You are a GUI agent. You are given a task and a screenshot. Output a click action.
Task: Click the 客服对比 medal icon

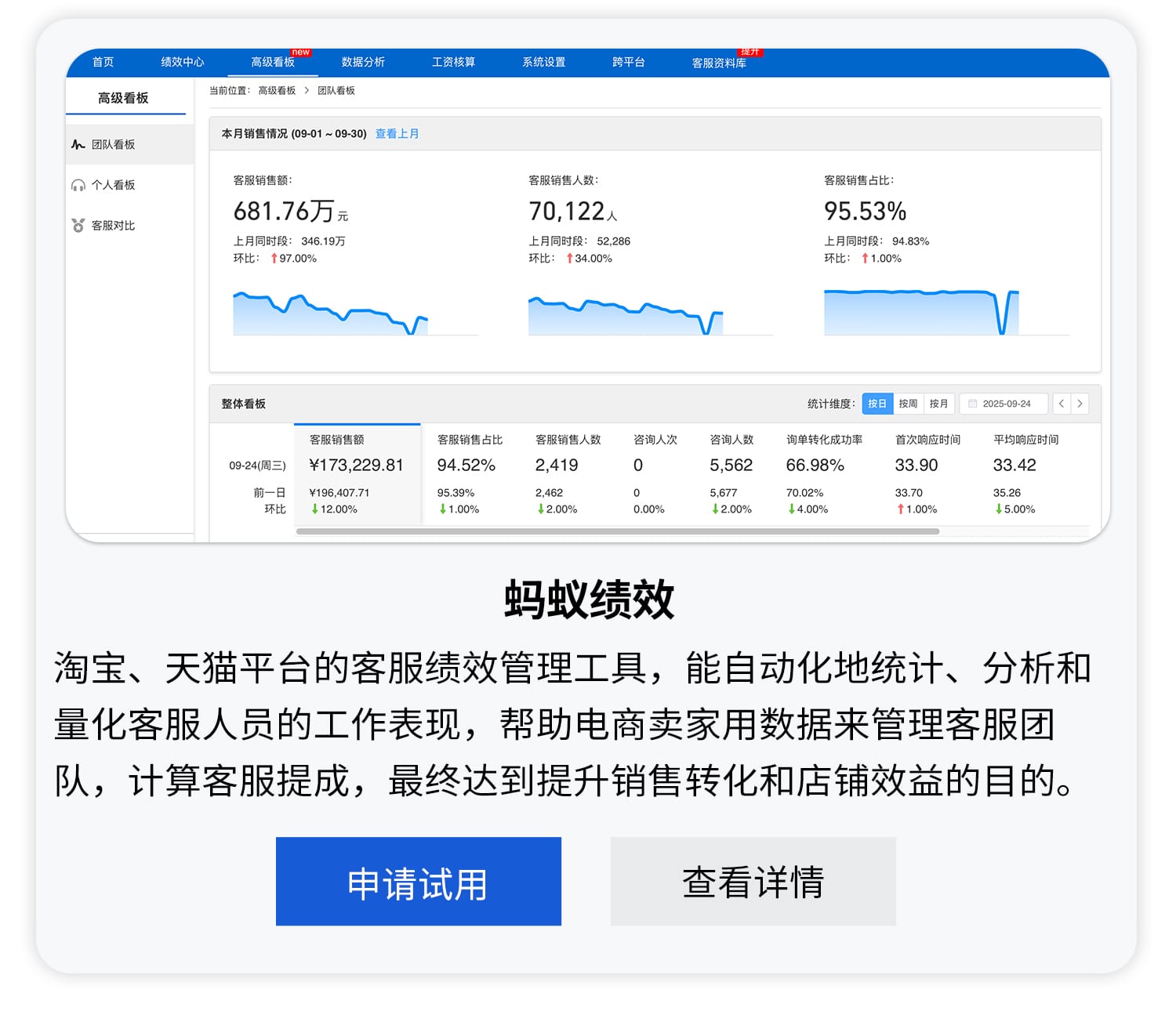(77, 226)
